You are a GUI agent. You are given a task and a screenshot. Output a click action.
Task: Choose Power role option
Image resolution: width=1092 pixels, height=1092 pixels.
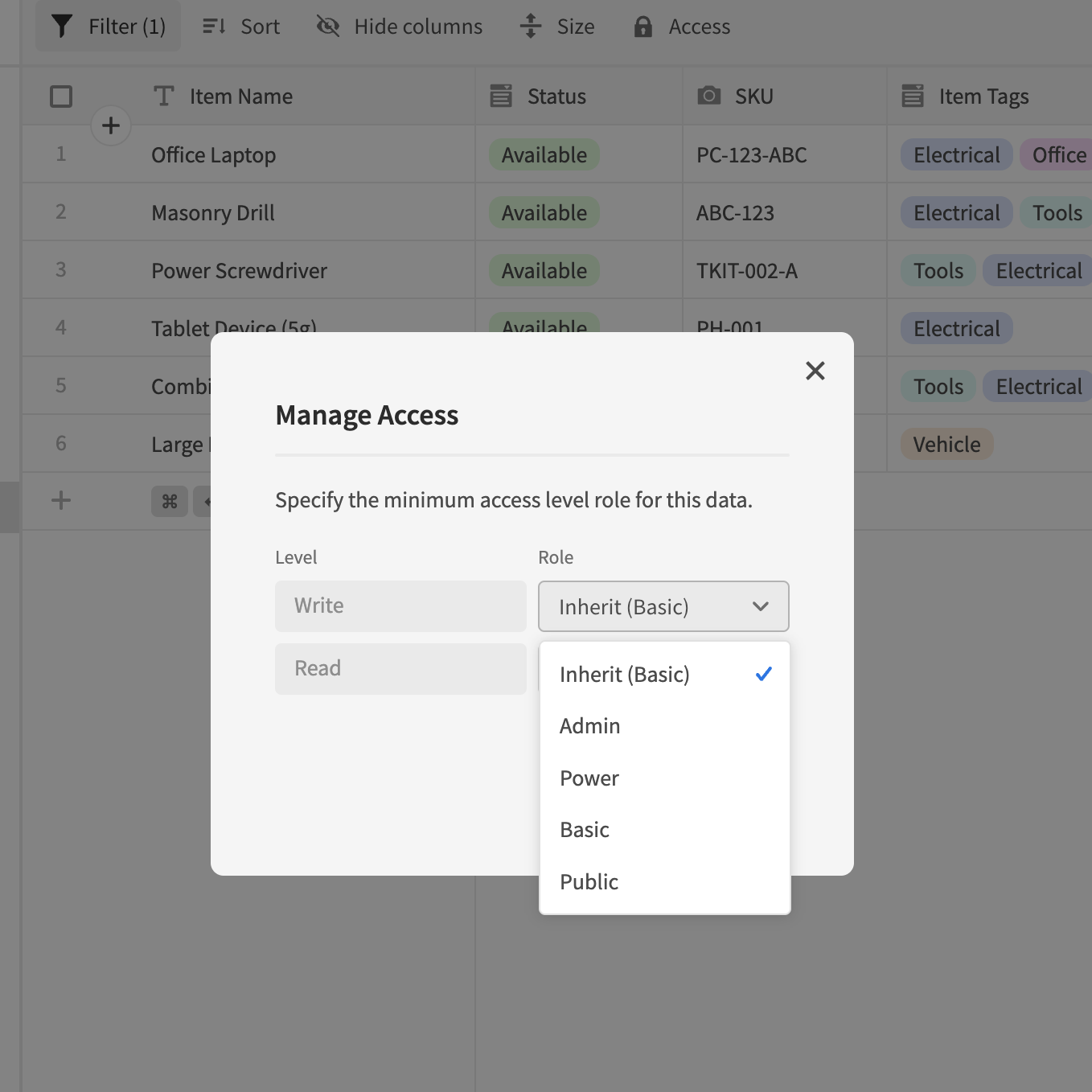tap(589, 778)
